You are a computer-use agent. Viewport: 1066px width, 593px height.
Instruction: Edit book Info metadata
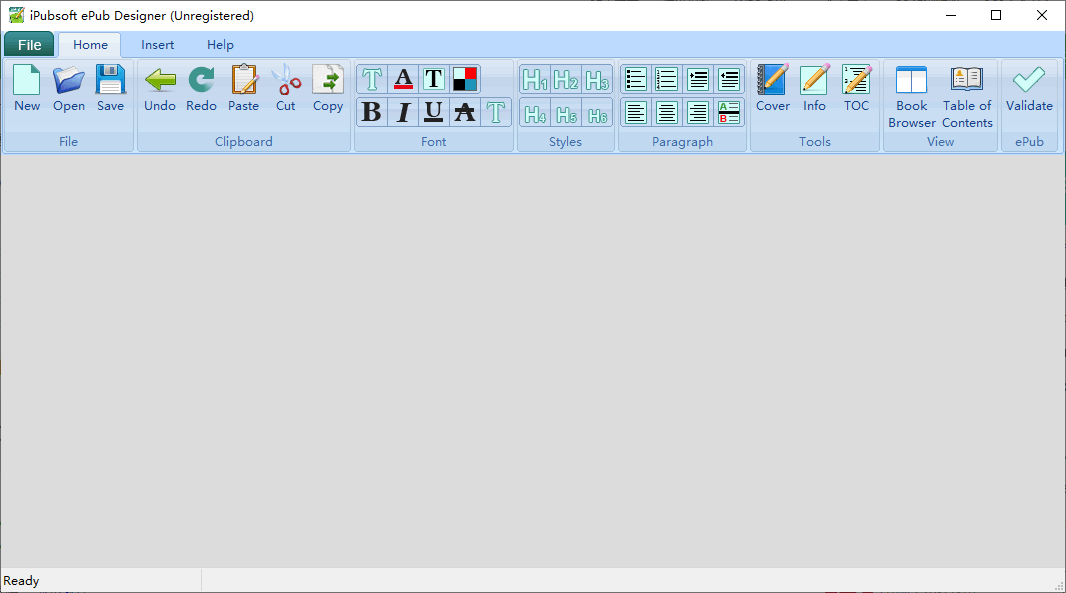(x=814, y=88)
